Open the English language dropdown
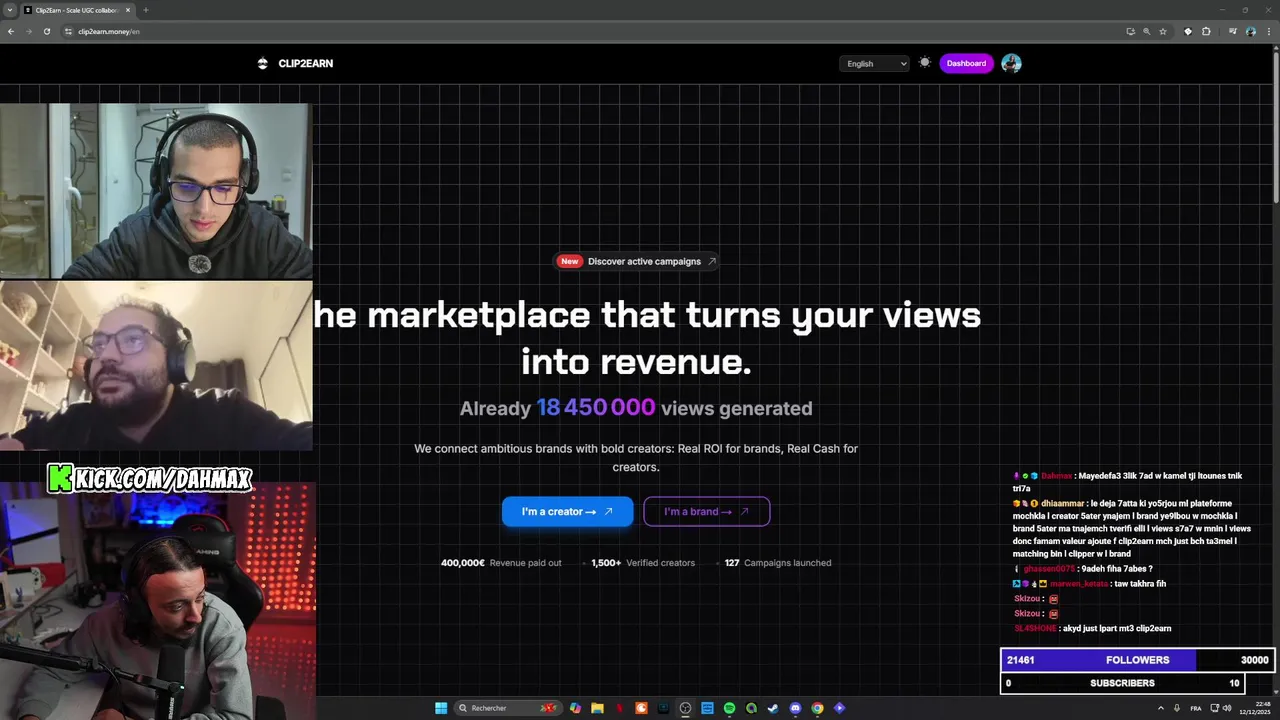Screen dimensions: 1280x720 coord(875,63)
